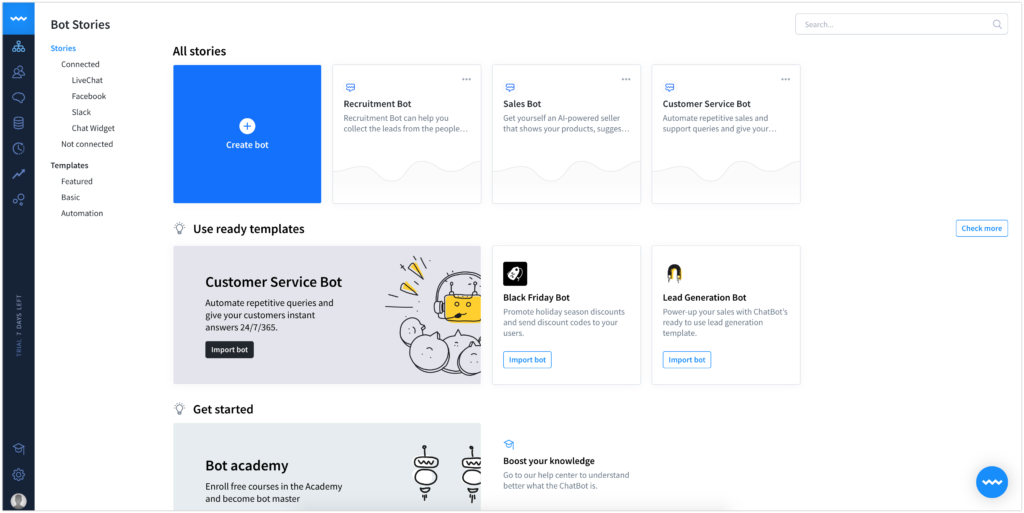Import the Customer Service Bot template
Image resolution: width=1024 pixels, height=513 pixels.
(229, 350)
